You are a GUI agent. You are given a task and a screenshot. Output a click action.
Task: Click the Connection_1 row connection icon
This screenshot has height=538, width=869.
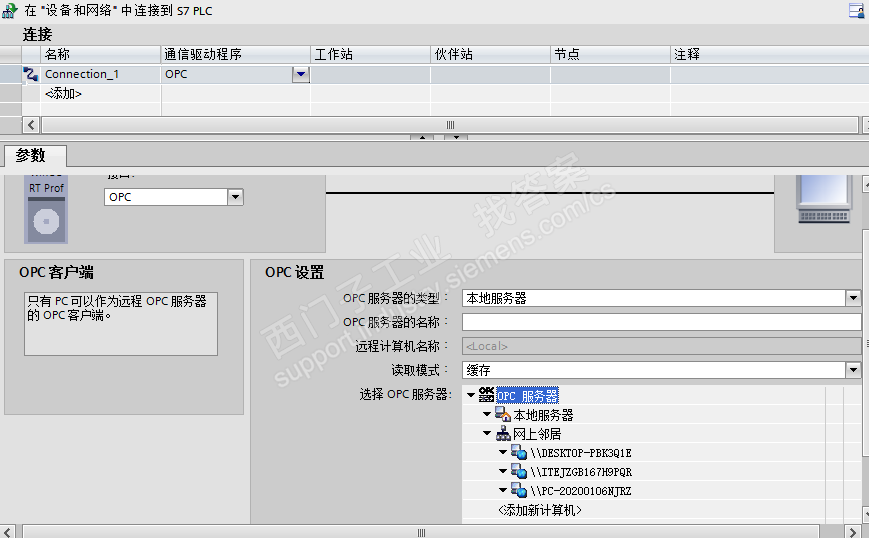click(x=30, y=74)
